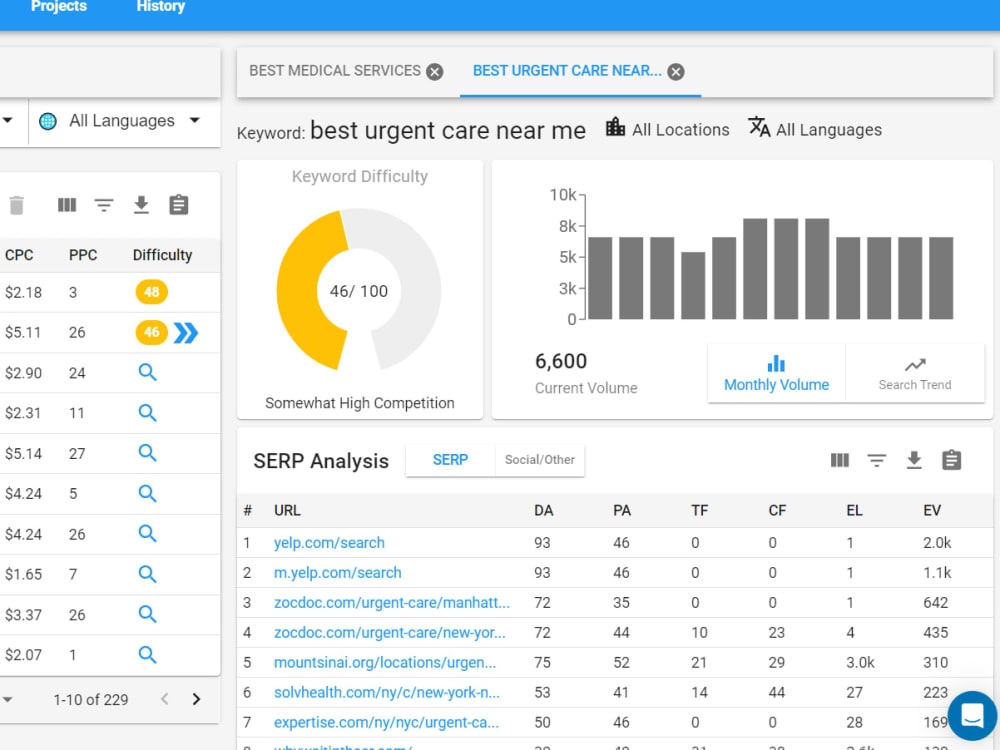This screenshot has height=750, width=1000.
Task: Close the Best Medical Services tab
Action: [435, 72]
